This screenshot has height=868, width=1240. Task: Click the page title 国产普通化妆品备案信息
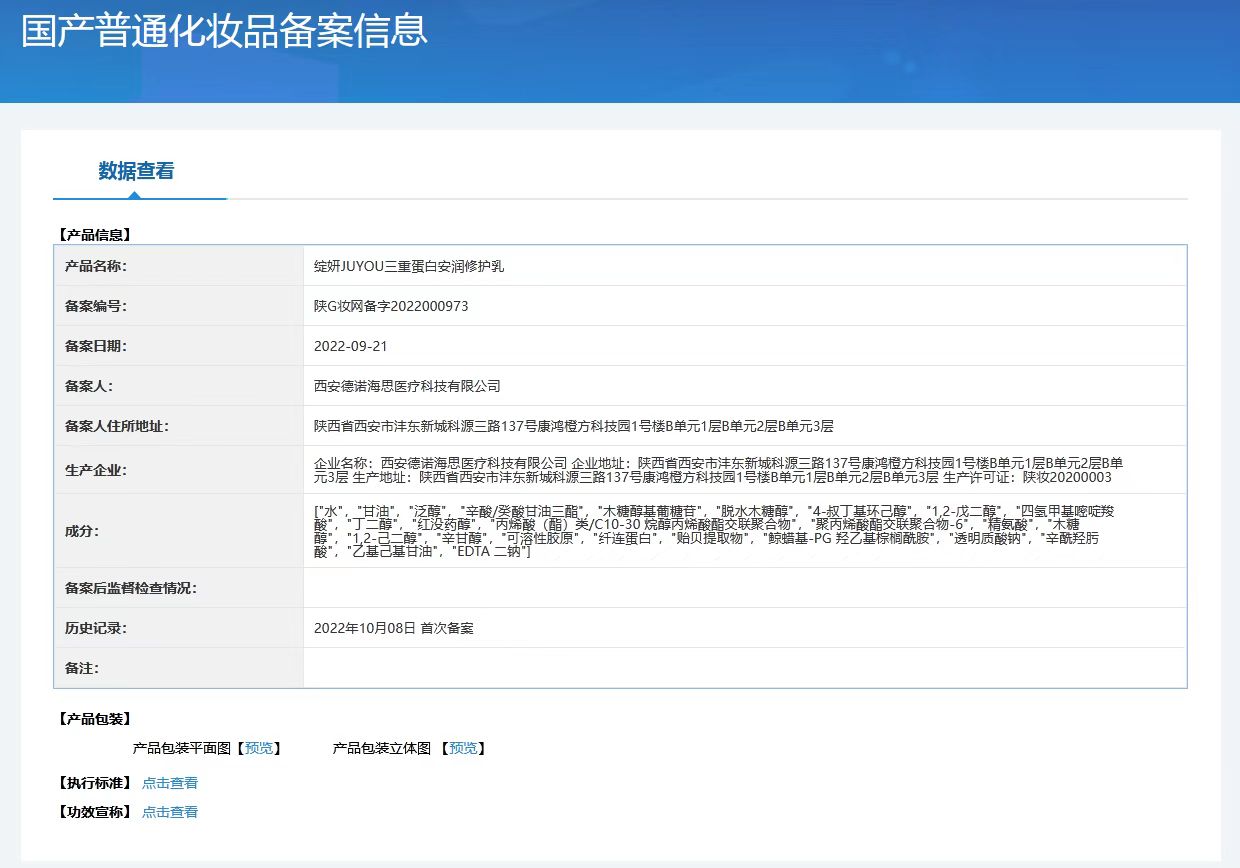pyautogui.click(x=225, y=30)
